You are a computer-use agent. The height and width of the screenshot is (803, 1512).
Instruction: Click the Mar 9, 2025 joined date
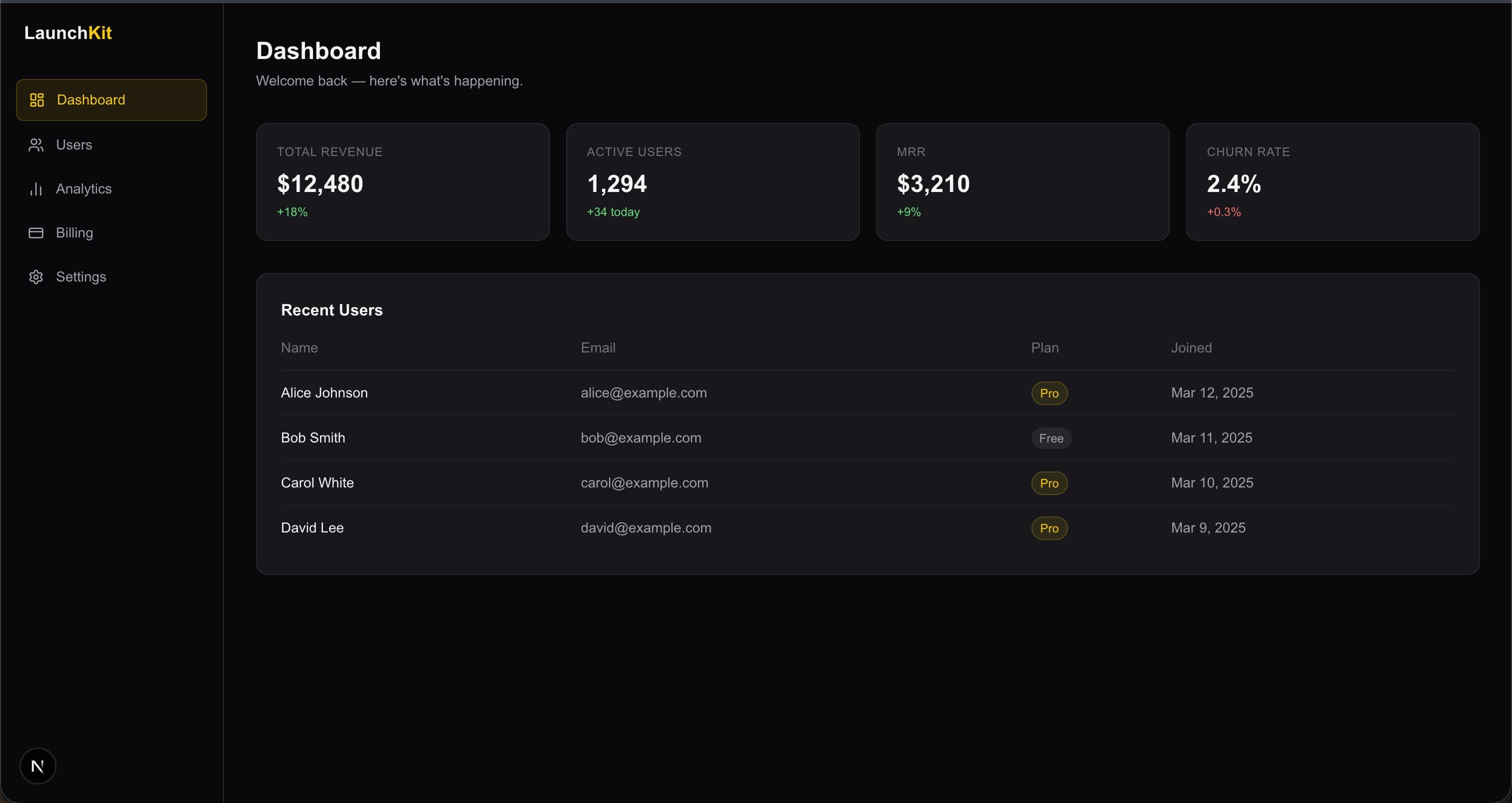1209,528
